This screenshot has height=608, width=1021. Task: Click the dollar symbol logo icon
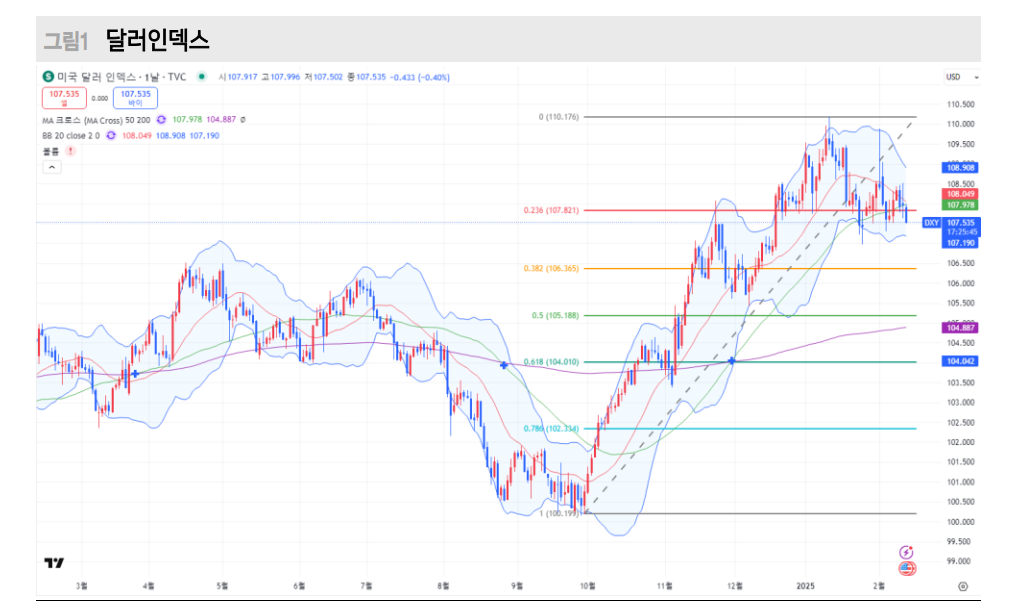click(48, 77)
